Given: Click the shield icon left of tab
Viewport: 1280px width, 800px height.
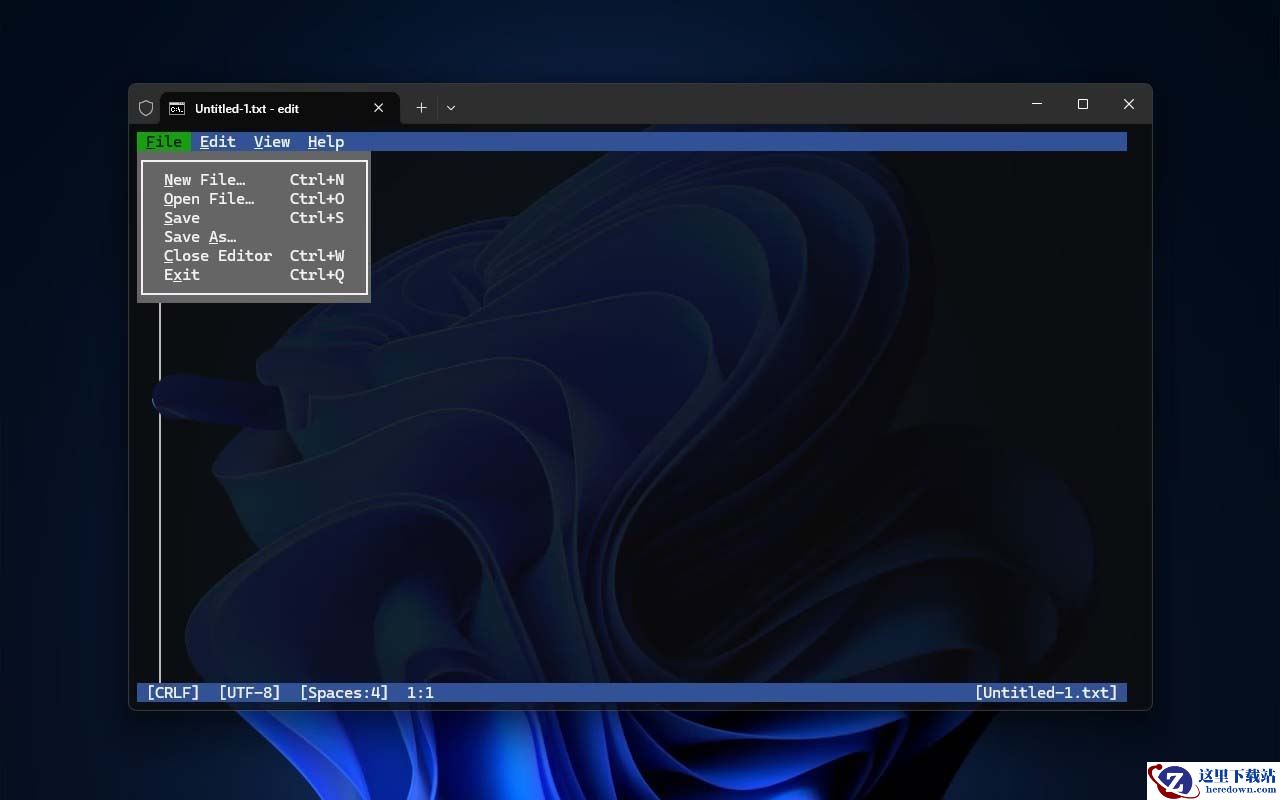Looking at the screenshot, I should [x=146, y=108].
